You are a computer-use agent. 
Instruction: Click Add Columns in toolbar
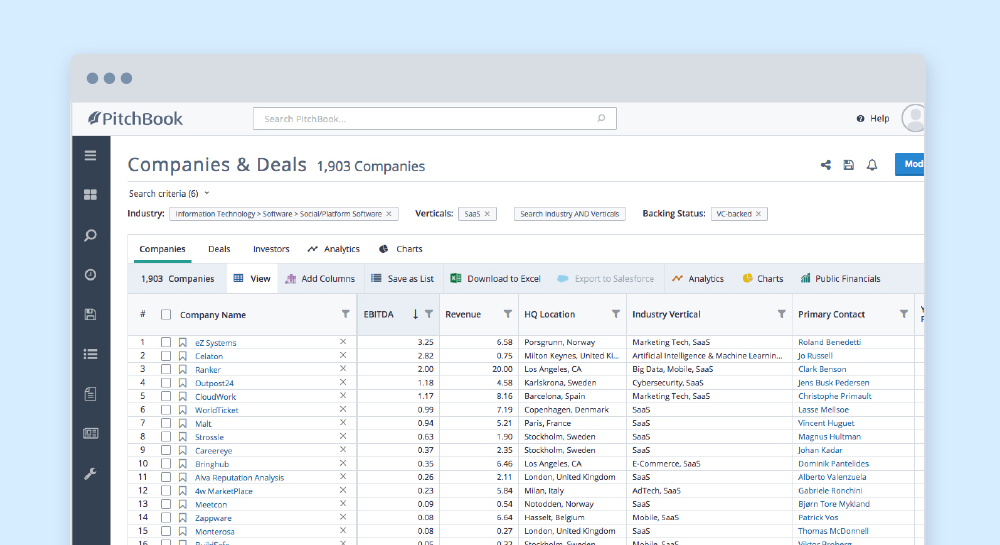tap(320, 279)
